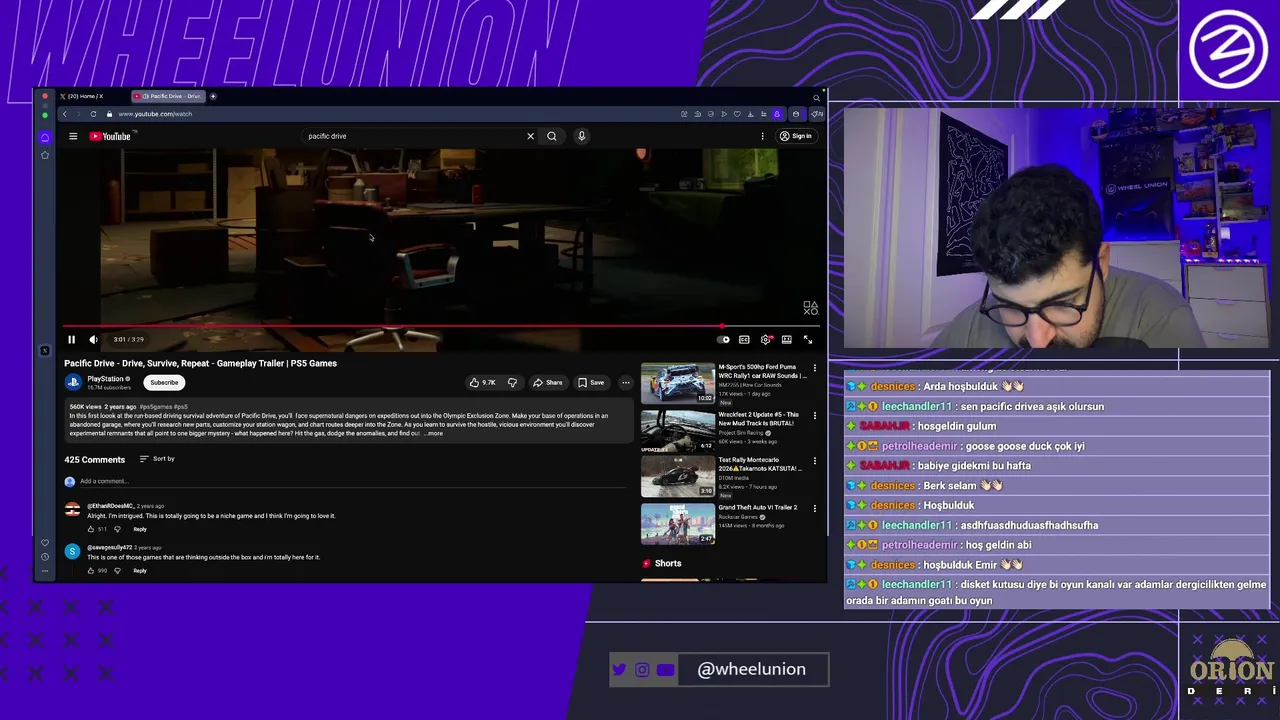Toggle the autoplay switch in player
This screenshot has width=1280, height=720.
pos(723,340)
